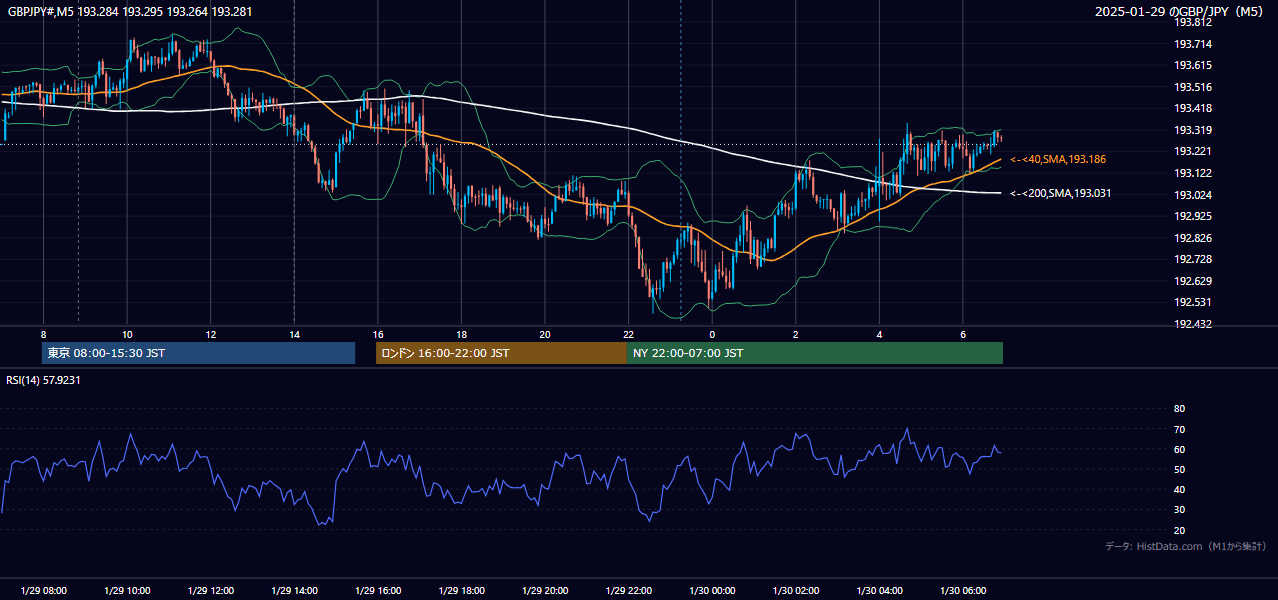Click the 1/29 10:00 time axis label

[127, 591]
